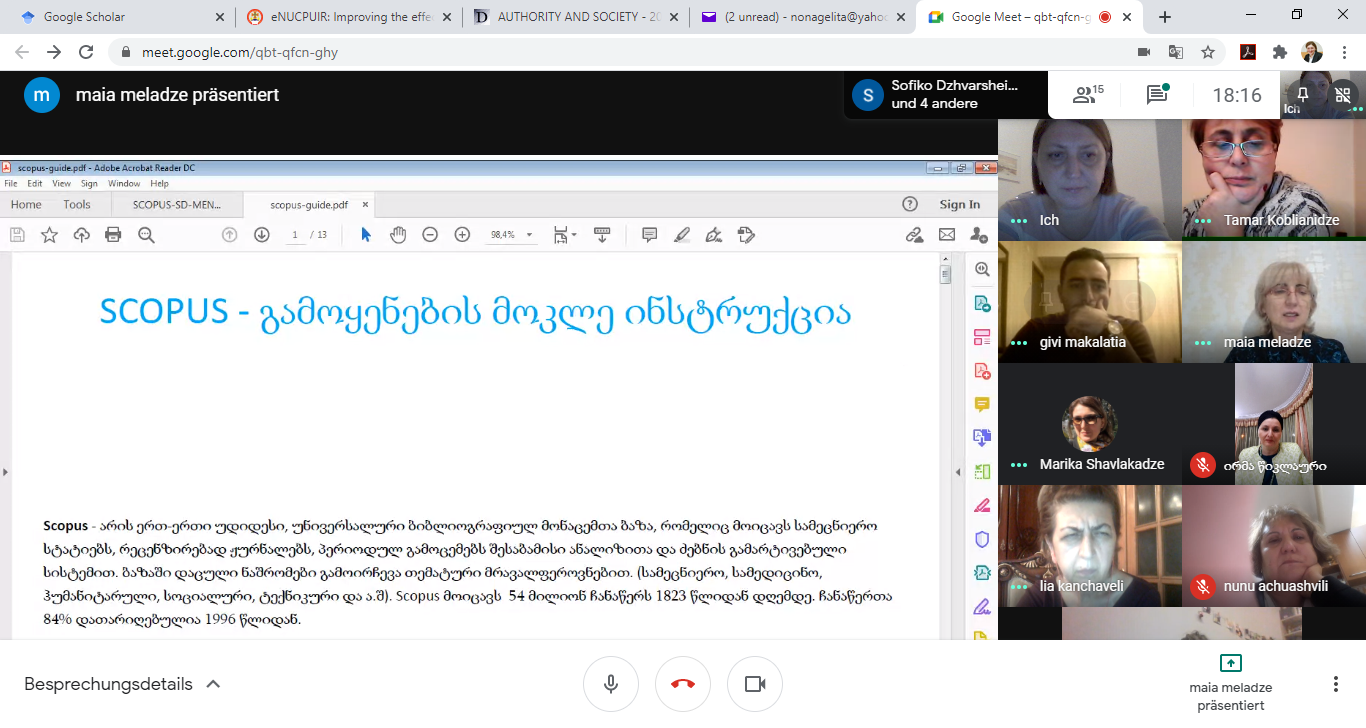Image resolution: width=1366 pixels, height=728 pixels.
Task: Open yellow Comment tool in side panel
Action: pyautogui.click(x=982, y=404)
